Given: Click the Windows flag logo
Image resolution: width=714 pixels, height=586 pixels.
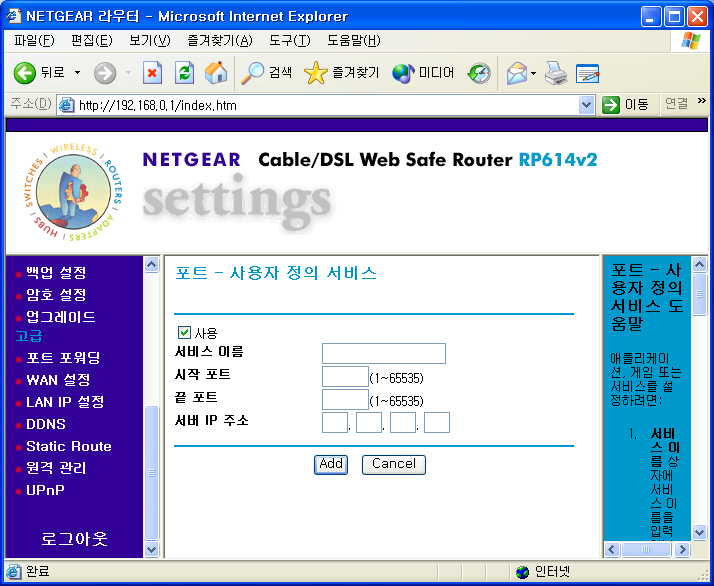Looking at the screenshot, I should coord(691,41).
